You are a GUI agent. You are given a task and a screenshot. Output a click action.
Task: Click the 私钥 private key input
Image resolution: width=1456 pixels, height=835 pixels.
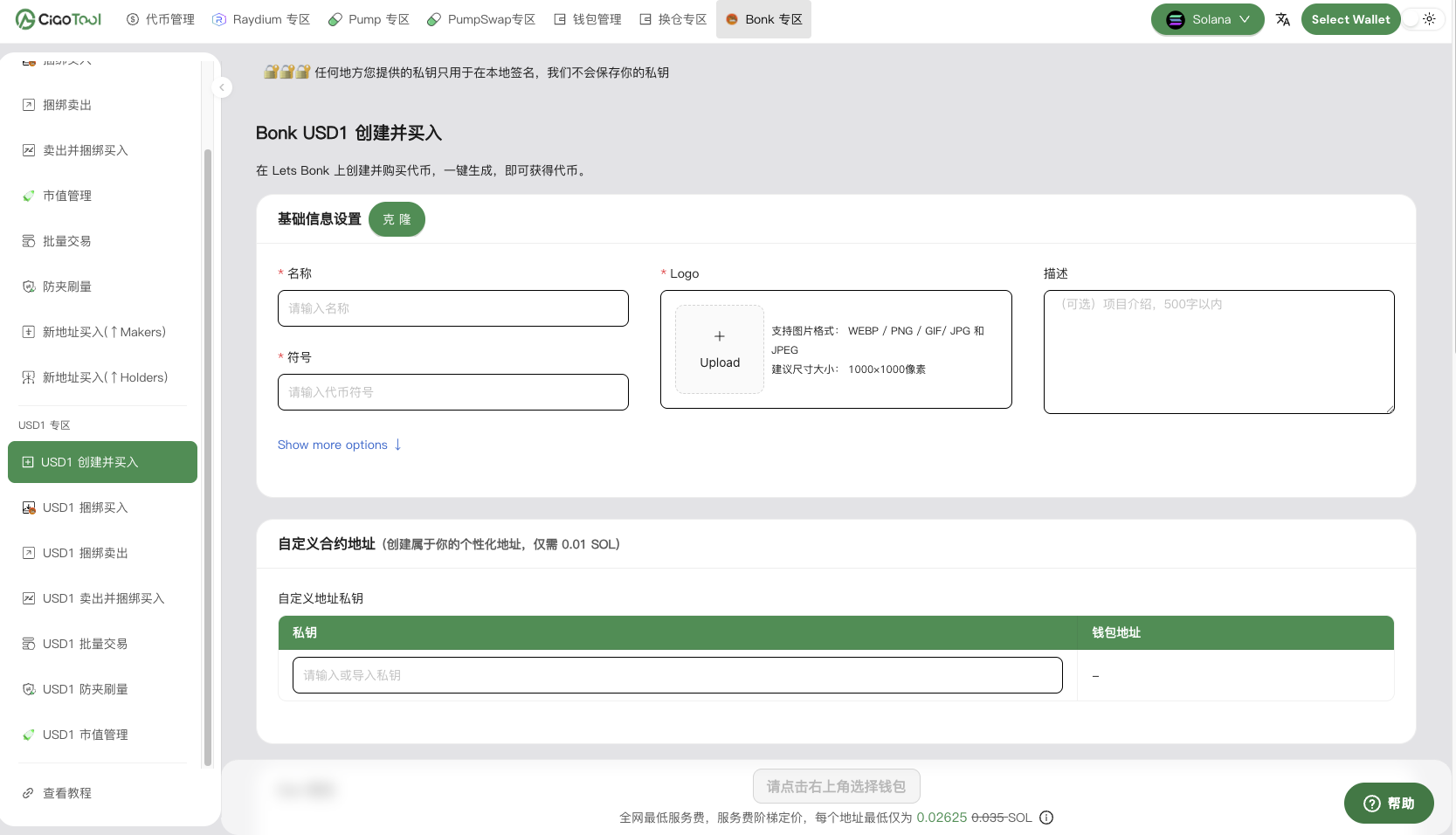tap(677, 675)
